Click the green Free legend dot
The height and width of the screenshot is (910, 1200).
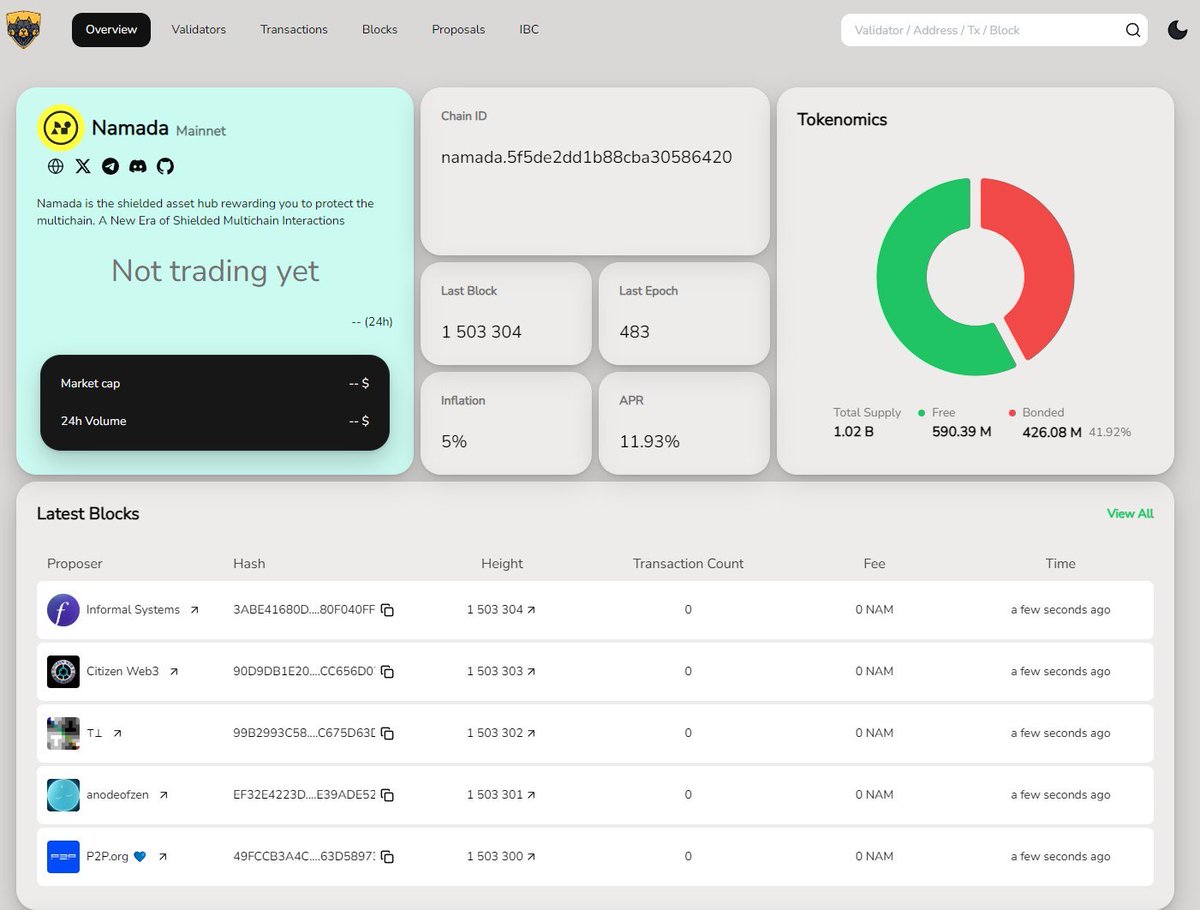[x=921, y=413]
